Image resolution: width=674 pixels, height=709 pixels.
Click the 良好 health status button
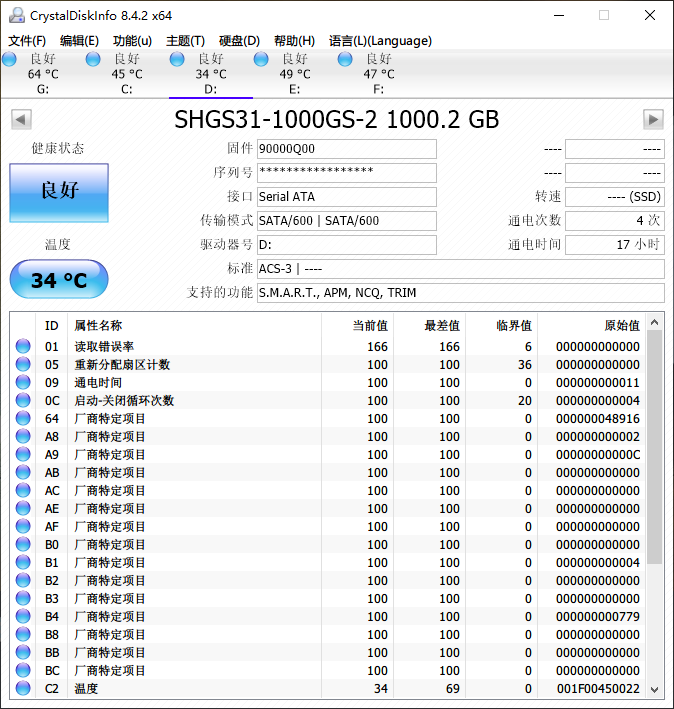coord(59,193)
